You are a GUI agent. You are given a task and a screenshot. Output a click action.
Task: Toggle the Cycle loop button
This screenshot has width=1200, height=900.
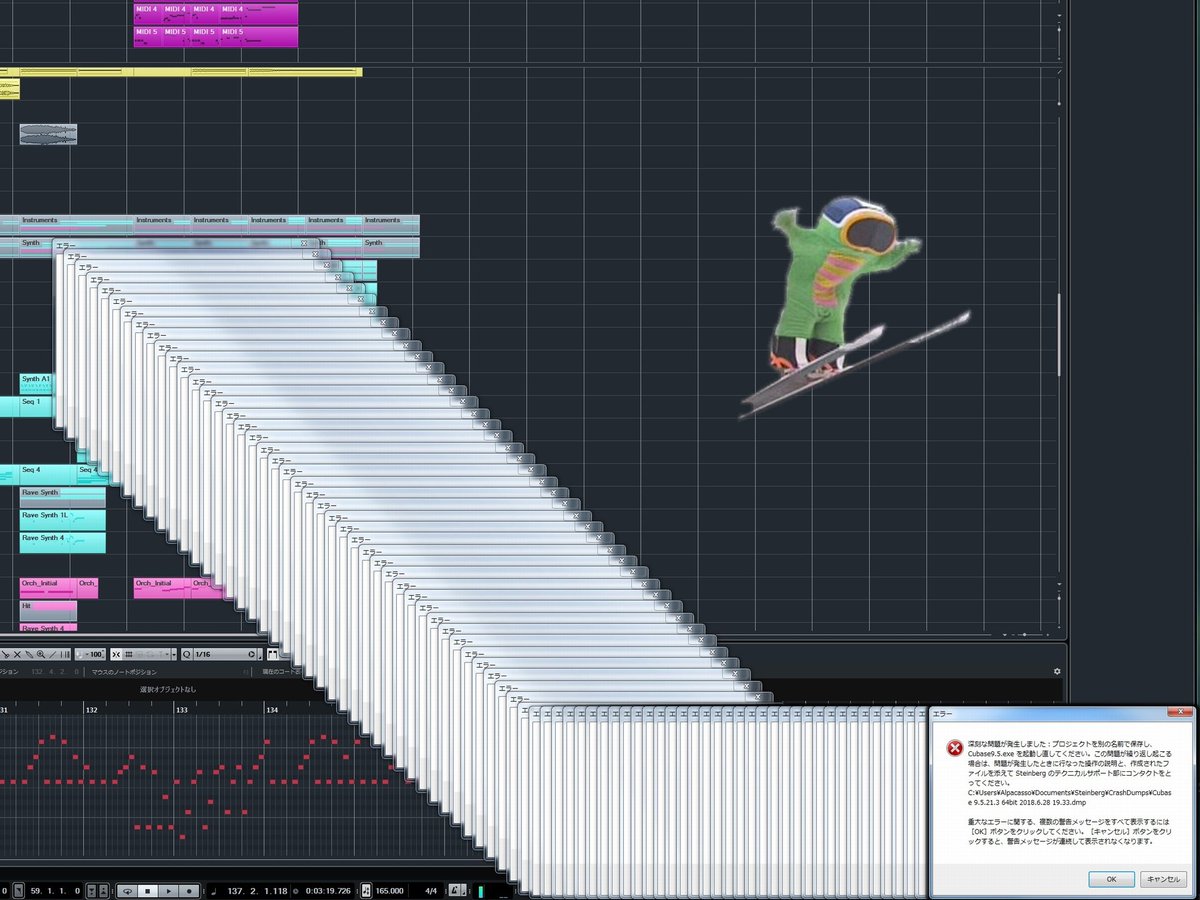127,891
